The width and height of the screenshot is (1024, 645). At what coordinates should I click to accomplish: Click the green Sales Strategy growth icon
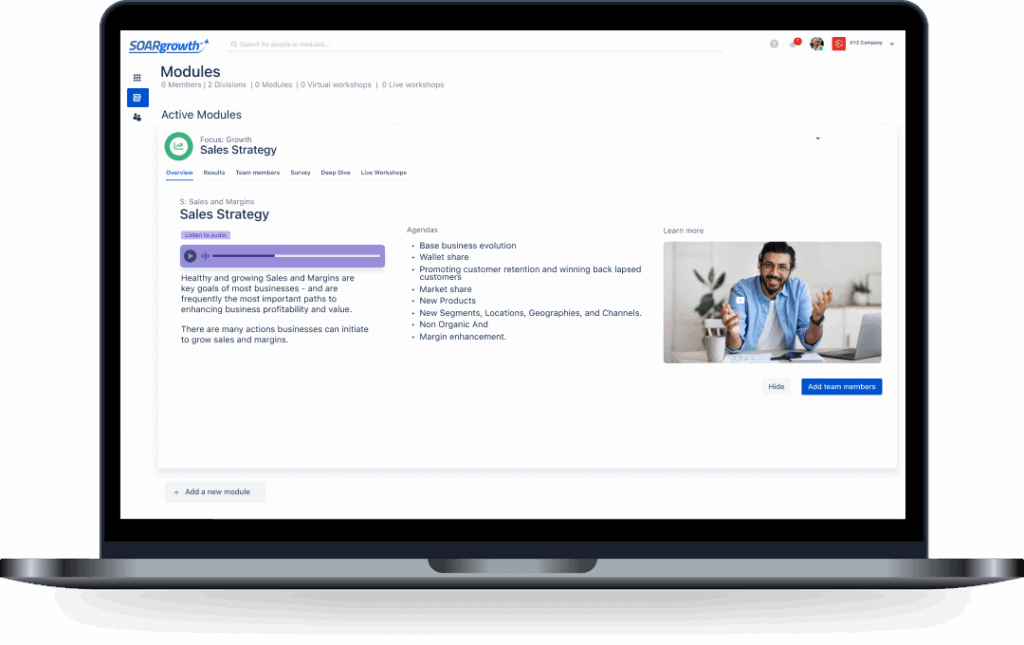click(x=179, y=146)
